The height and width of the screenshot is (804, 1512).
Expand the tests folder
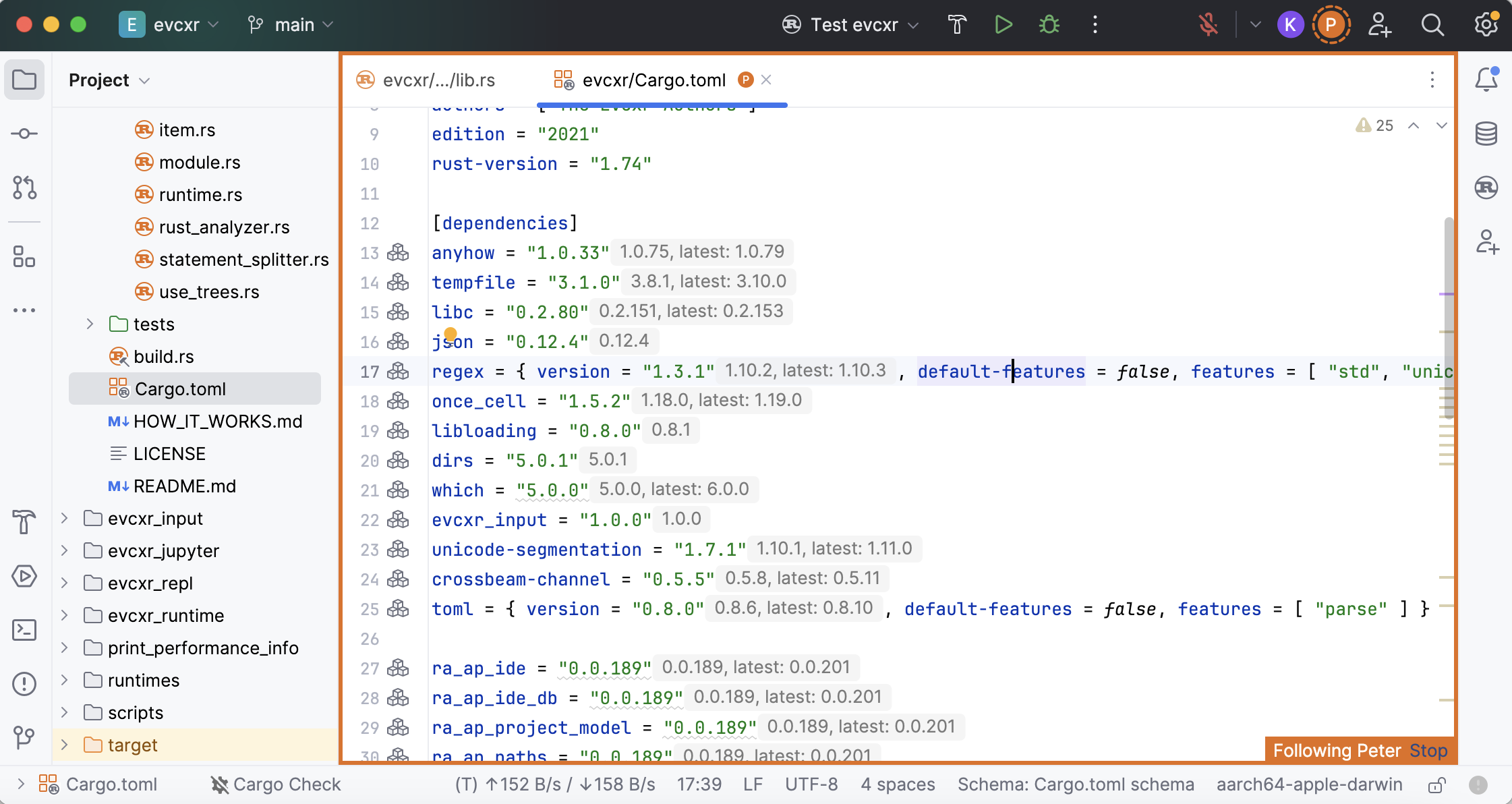click(x=90, y=324)
